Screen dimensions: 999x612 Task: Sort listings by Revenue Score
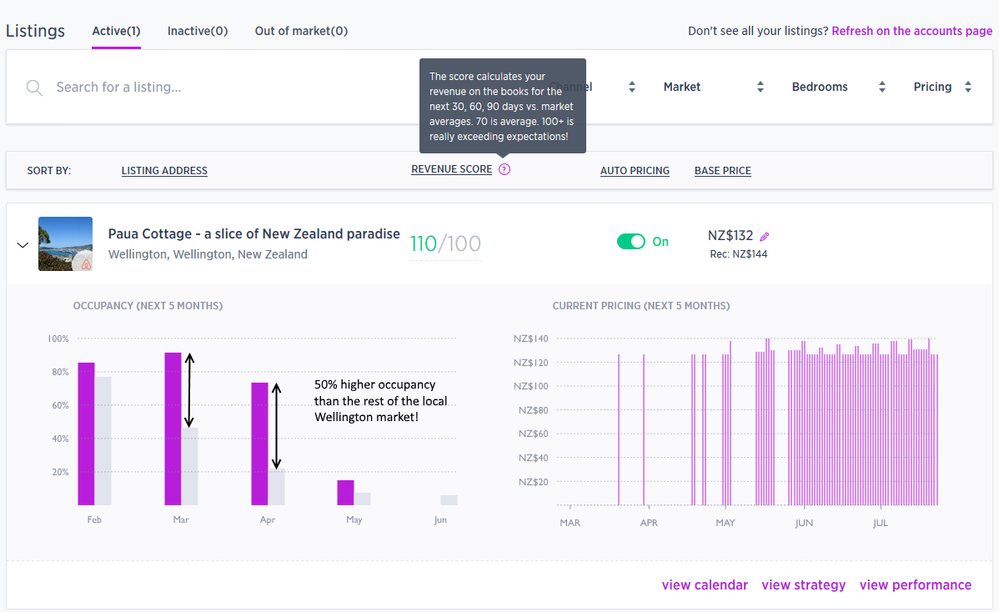pyautogui.click(x=451, y=170)
